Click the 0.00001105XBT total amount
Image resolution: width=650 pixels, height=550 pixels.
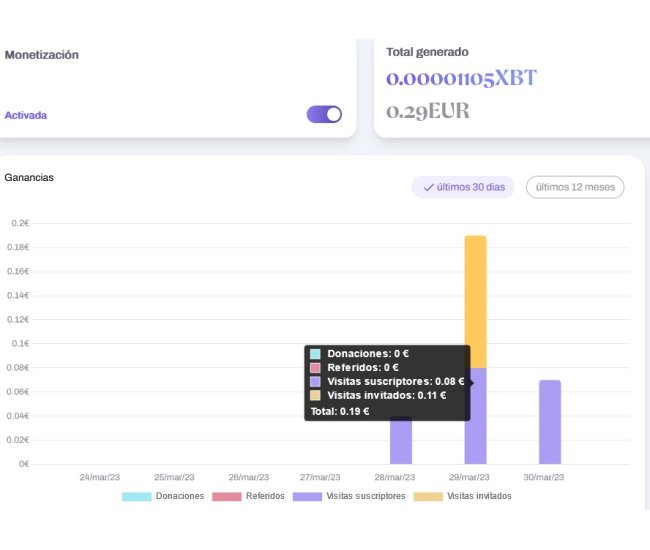pos(461,79)
